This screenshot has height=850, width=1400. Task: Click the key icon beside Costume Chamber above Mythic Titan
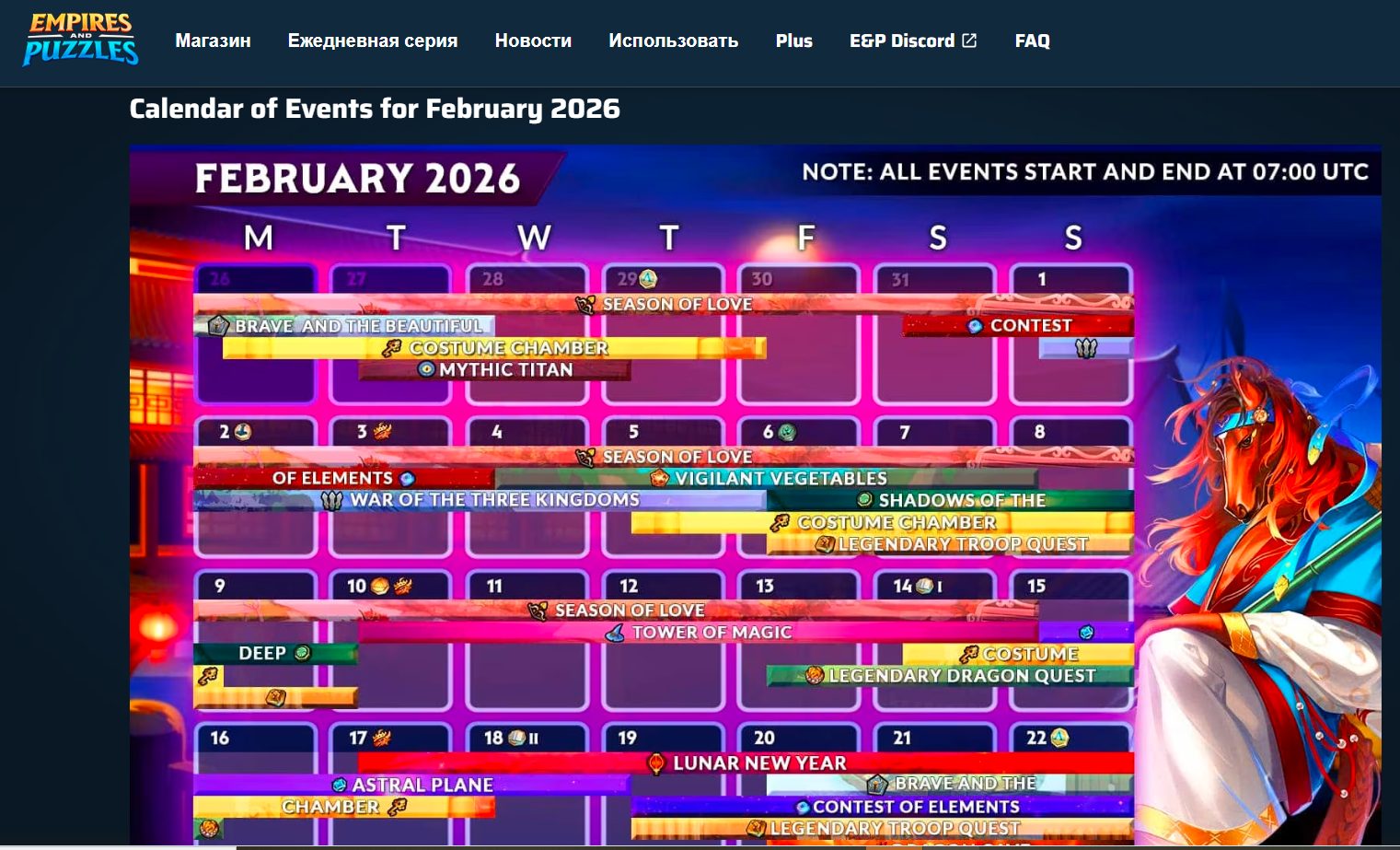(x=392, y=348)
